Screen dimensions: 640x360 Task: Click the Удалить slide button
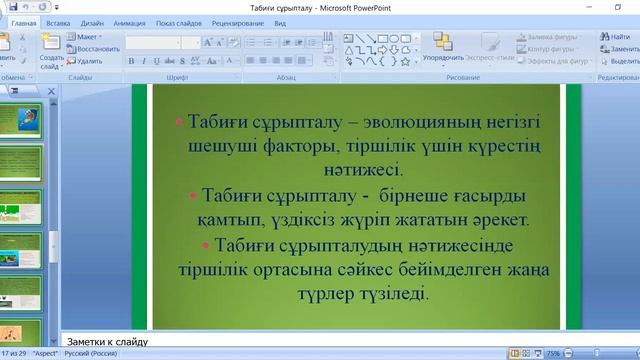click(x=84, y=61)
